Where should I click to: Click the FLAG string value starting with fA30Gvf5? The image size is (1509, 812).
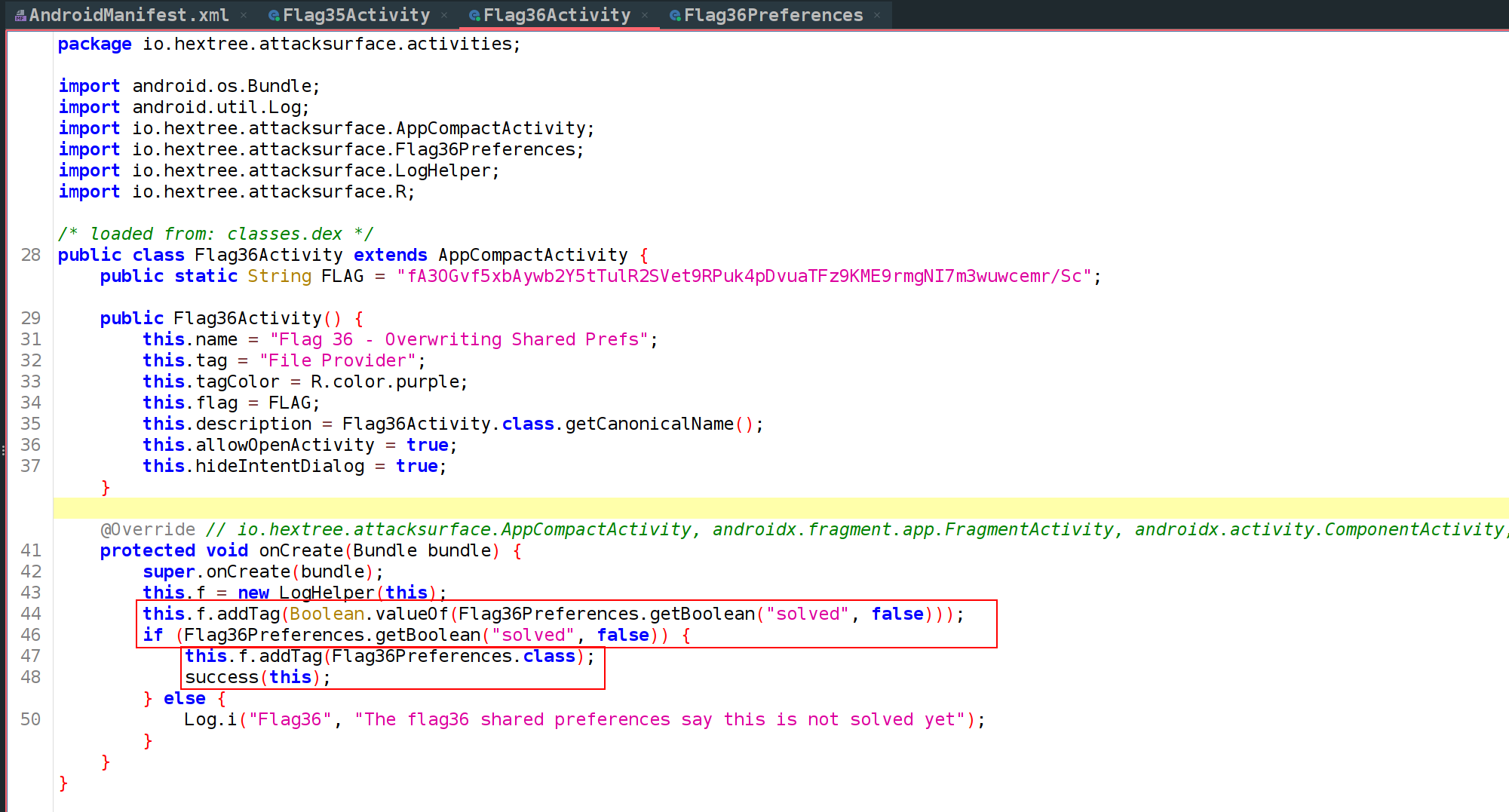pos(744,276)
